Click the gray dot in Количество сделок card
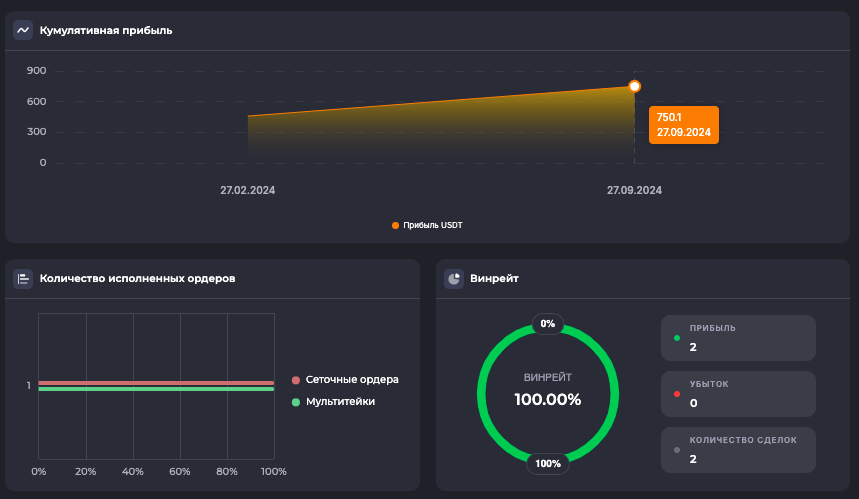859x499 pixels. coord(677,450)
